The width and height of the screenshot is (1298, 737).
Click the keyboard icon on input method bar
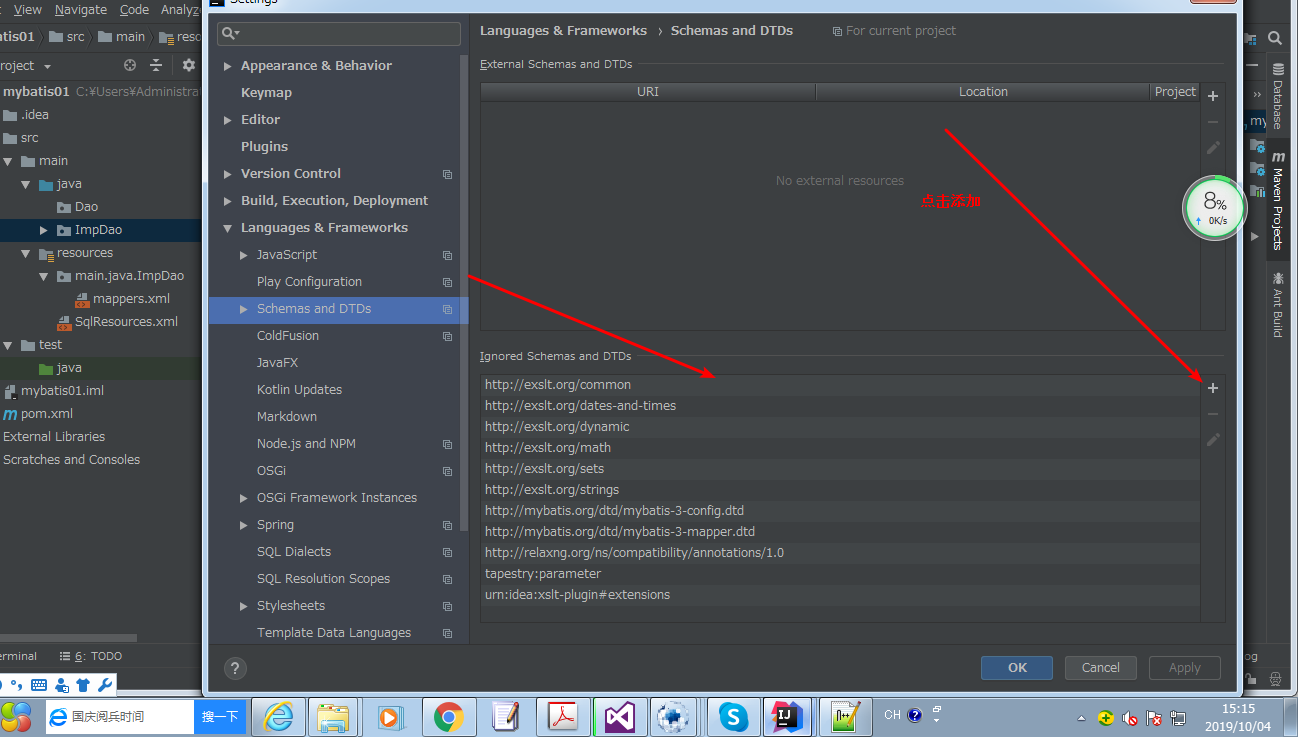tap(39, 685)
